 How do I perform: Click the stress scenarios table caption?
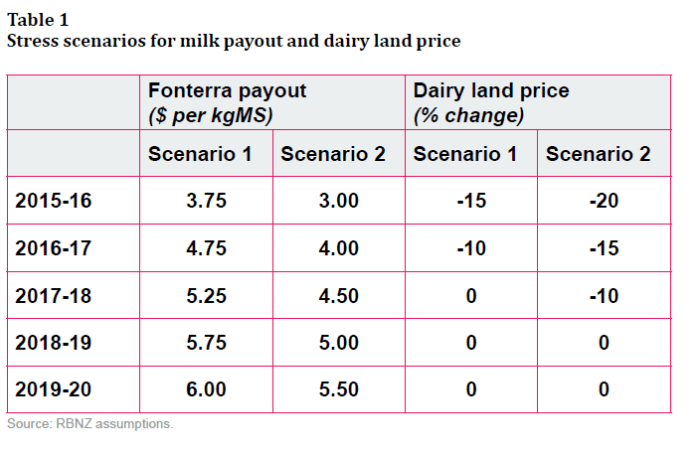click(x=233, y=41)
